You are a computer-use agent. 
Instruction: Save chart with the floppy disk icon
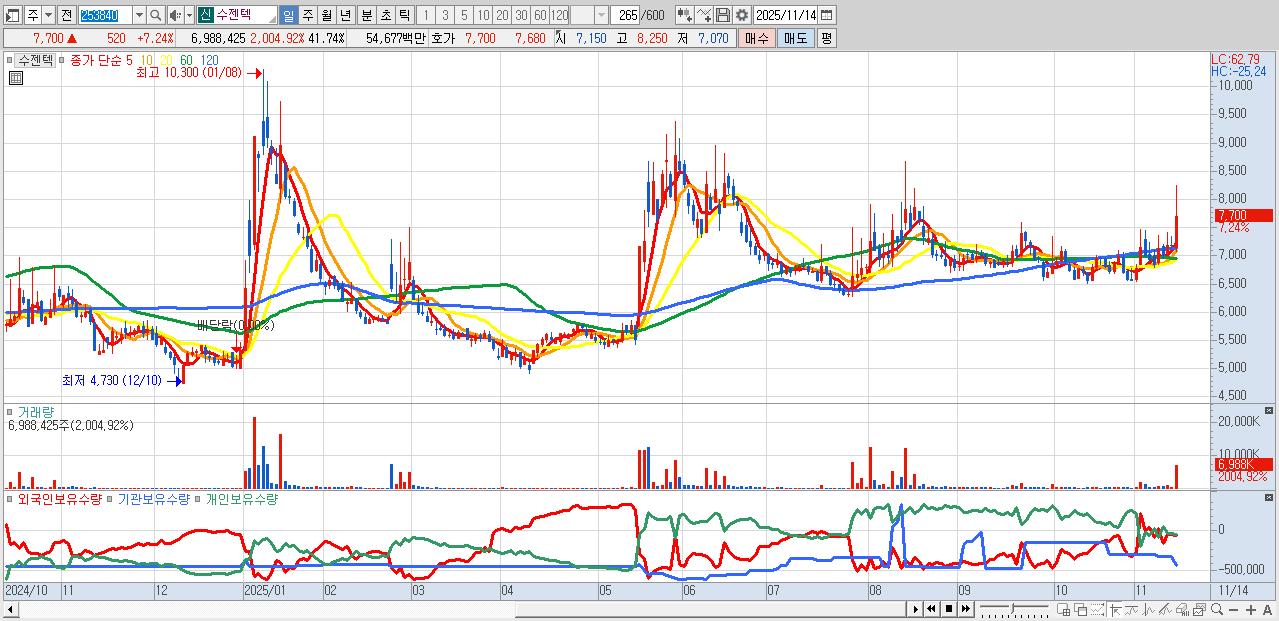[723, 15]
